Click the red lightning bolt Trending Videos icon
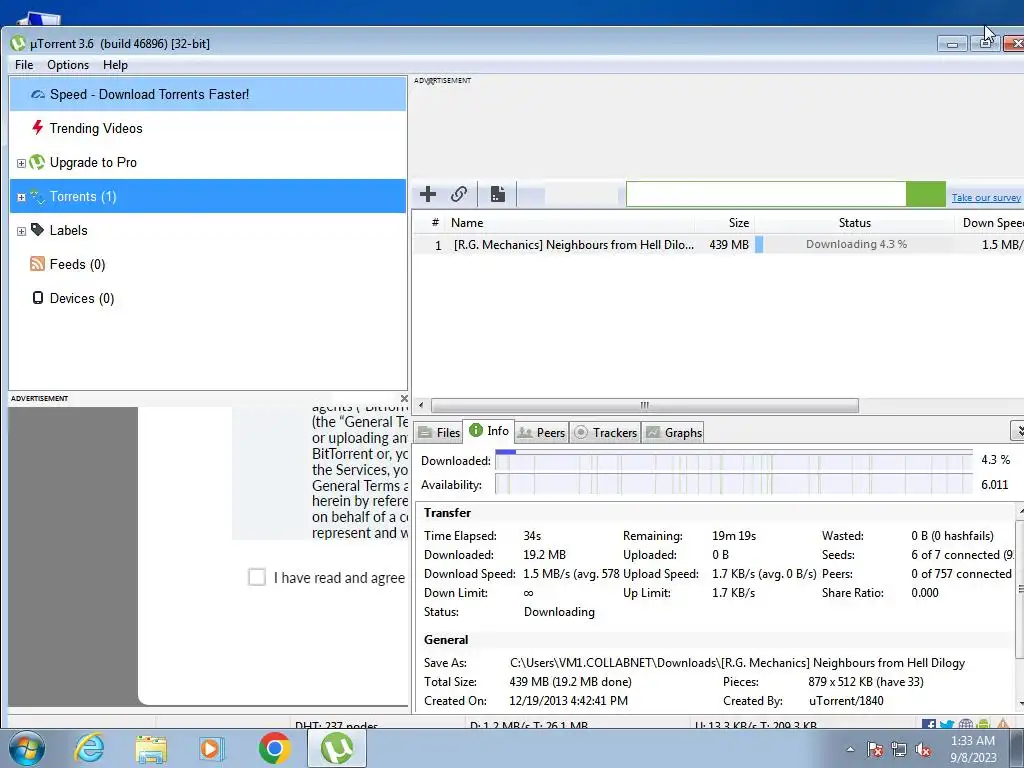The width and height of the screenshot is (1024, 768). [x=38, y=127]
